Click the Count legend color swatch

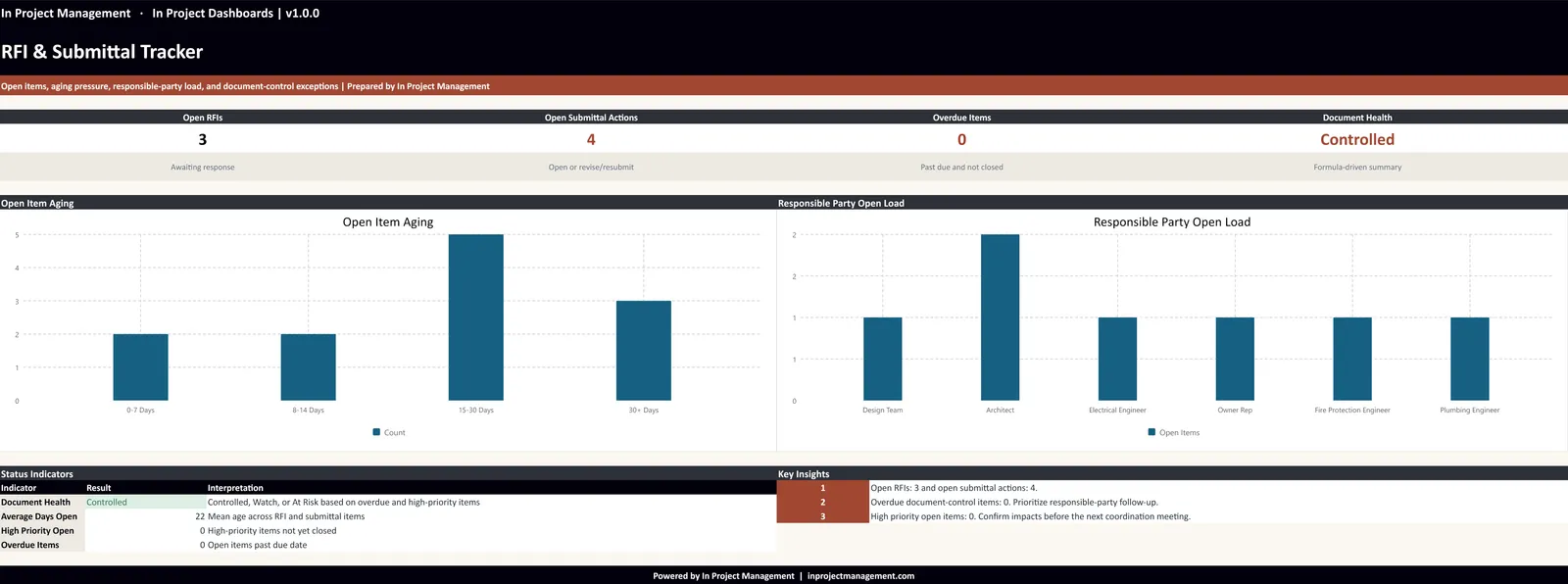376,432
